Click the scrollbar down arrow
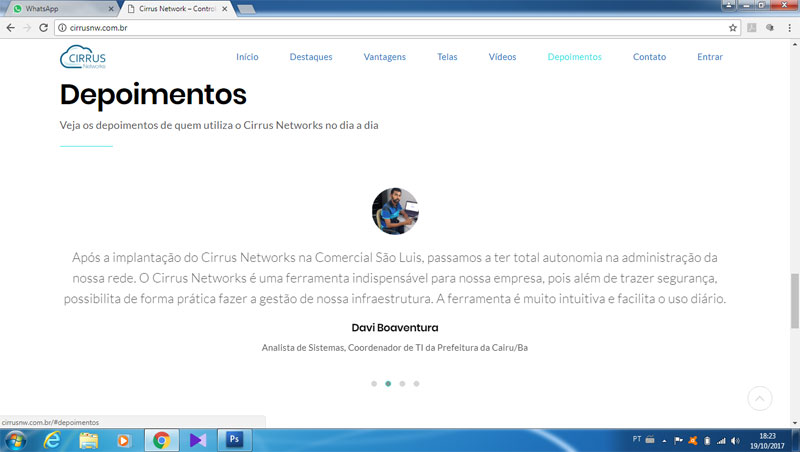Screen dimensions: 800x452 coord(795,423)
